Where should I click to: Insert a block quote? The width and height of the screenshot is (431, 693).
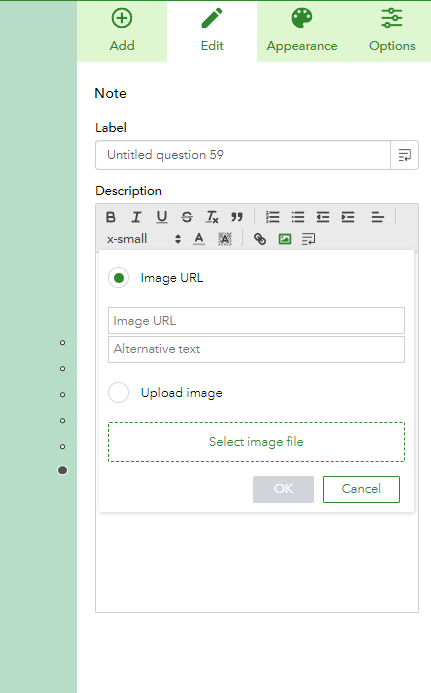point(237,217)
